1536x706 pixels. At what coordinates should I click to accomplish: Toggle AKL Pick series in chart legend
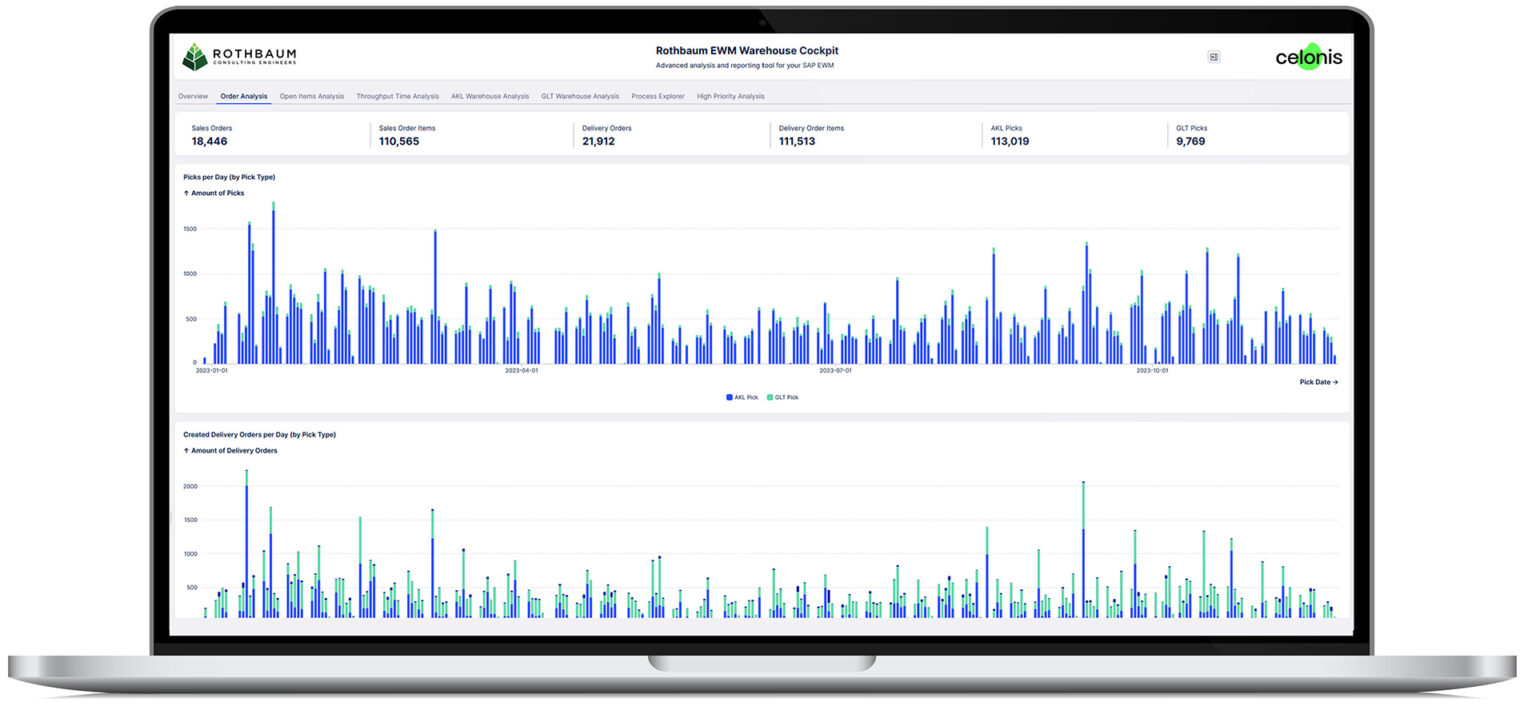(x=742, y=397)
